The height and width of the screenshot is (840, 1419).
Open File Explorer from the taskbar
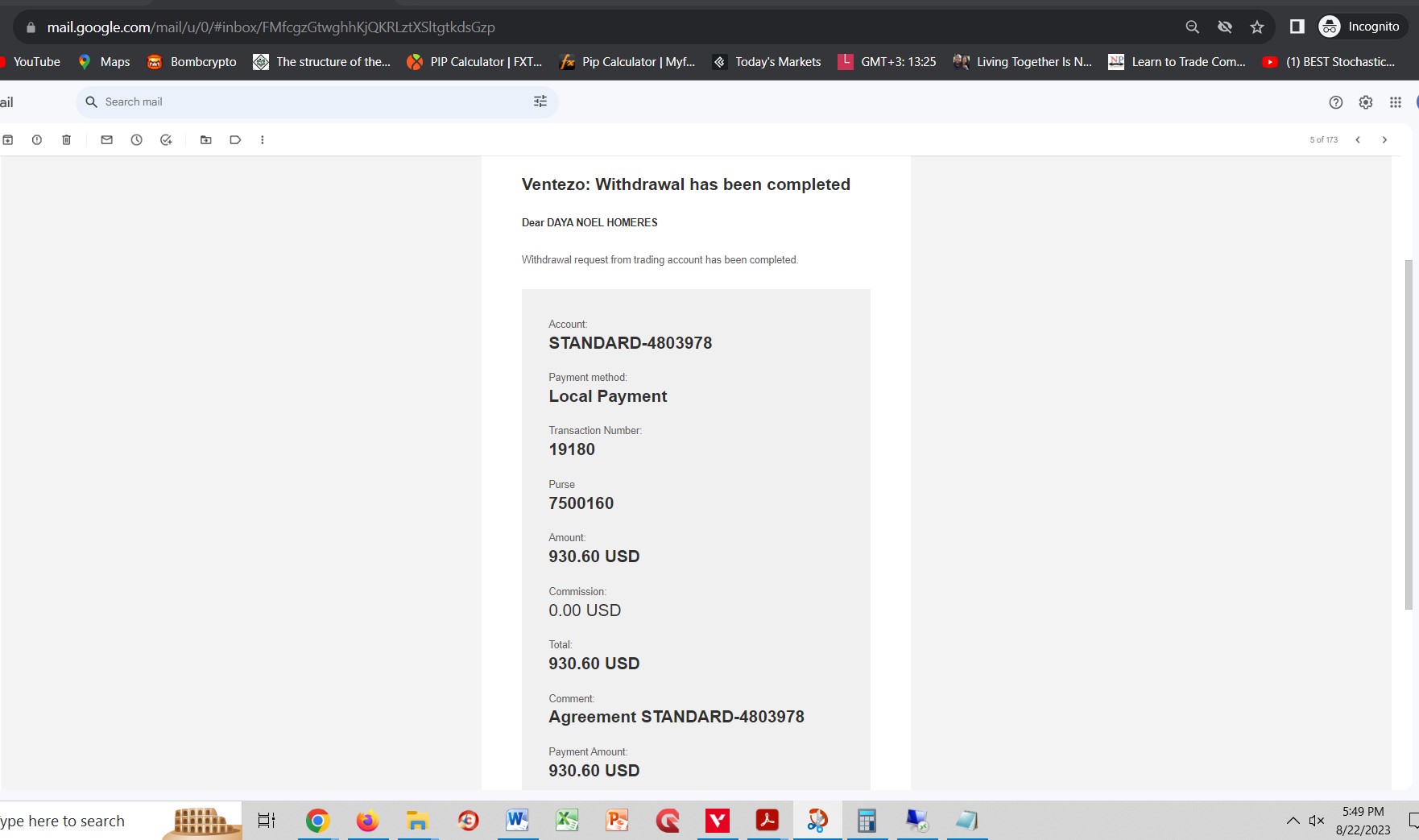coord(417,821)
